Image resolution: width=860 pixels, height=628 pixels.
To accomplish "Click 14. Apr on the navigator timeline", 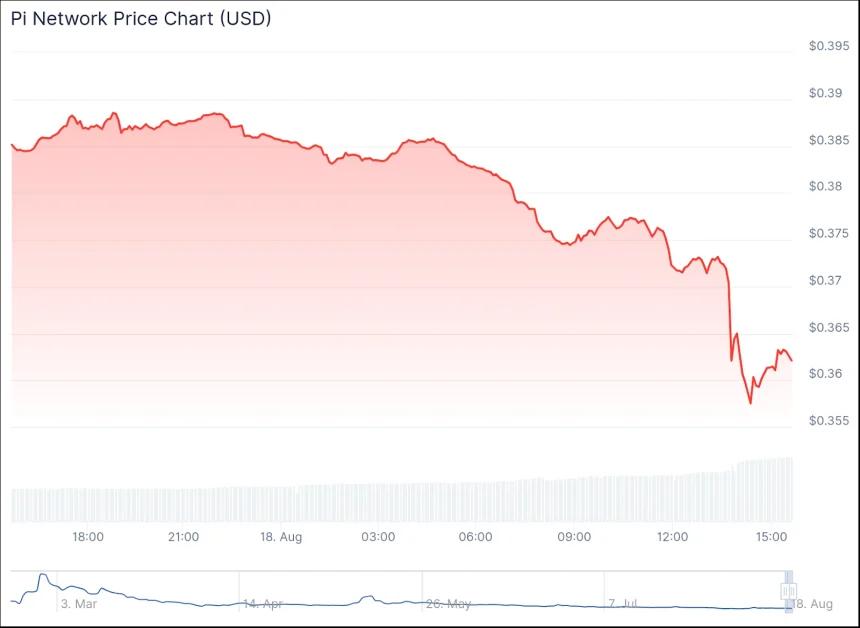I will [x=264, y=604].
